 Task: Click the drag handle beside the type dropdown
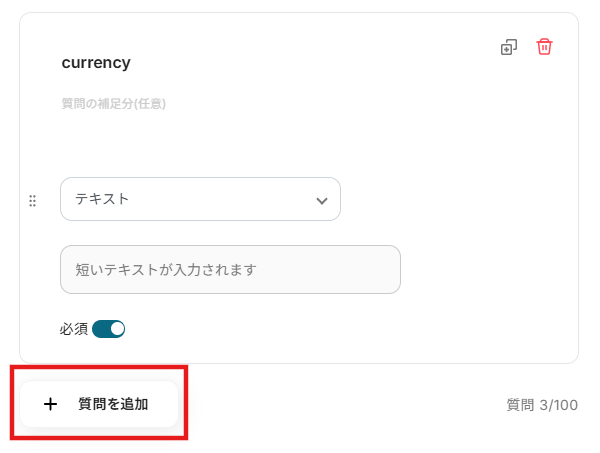tap(32, 201)
